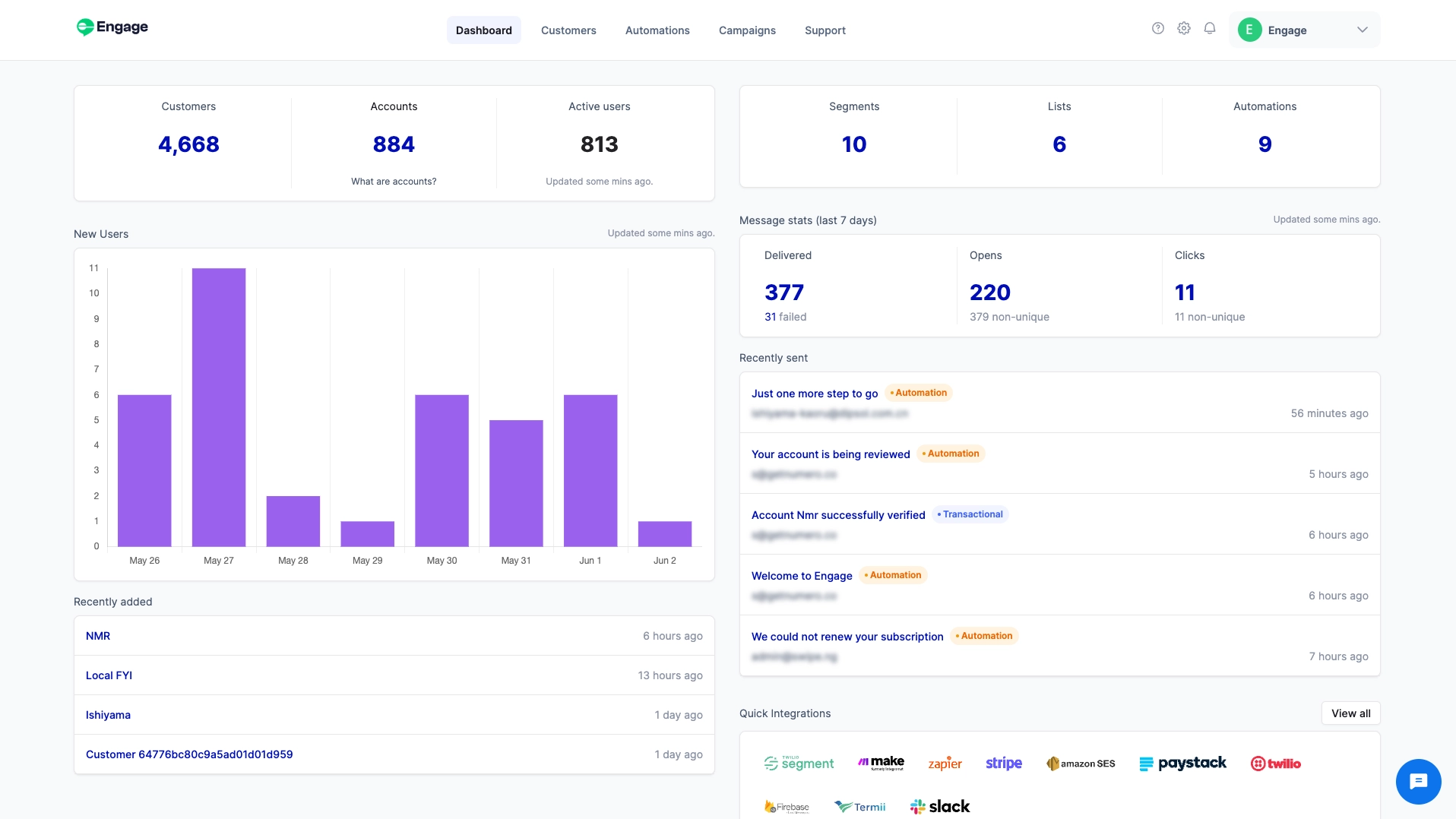Open the Automations navigation tab
The image size is (1456, 819).
(657, 30)
